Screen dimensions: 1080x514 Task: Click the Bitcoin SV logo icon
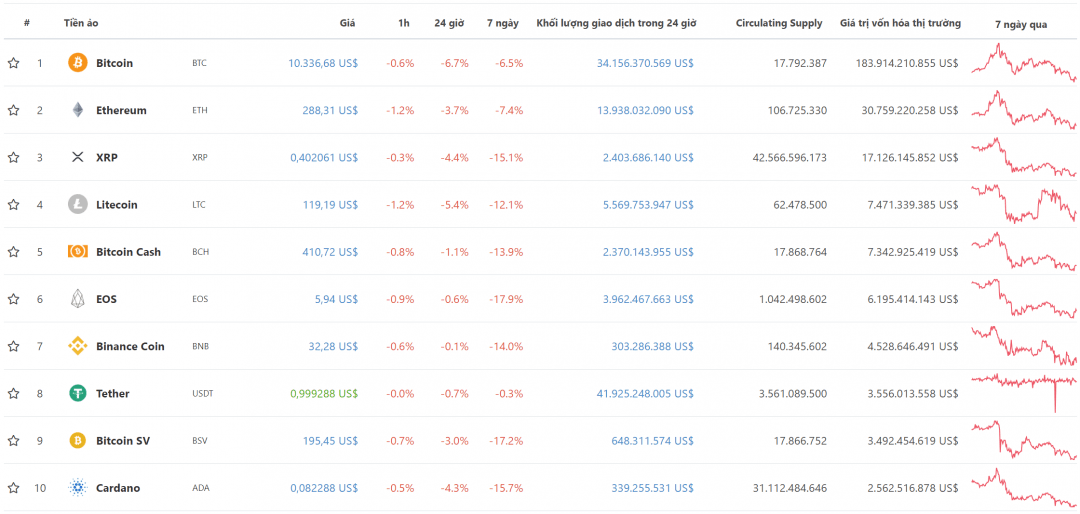pos(78,440)
